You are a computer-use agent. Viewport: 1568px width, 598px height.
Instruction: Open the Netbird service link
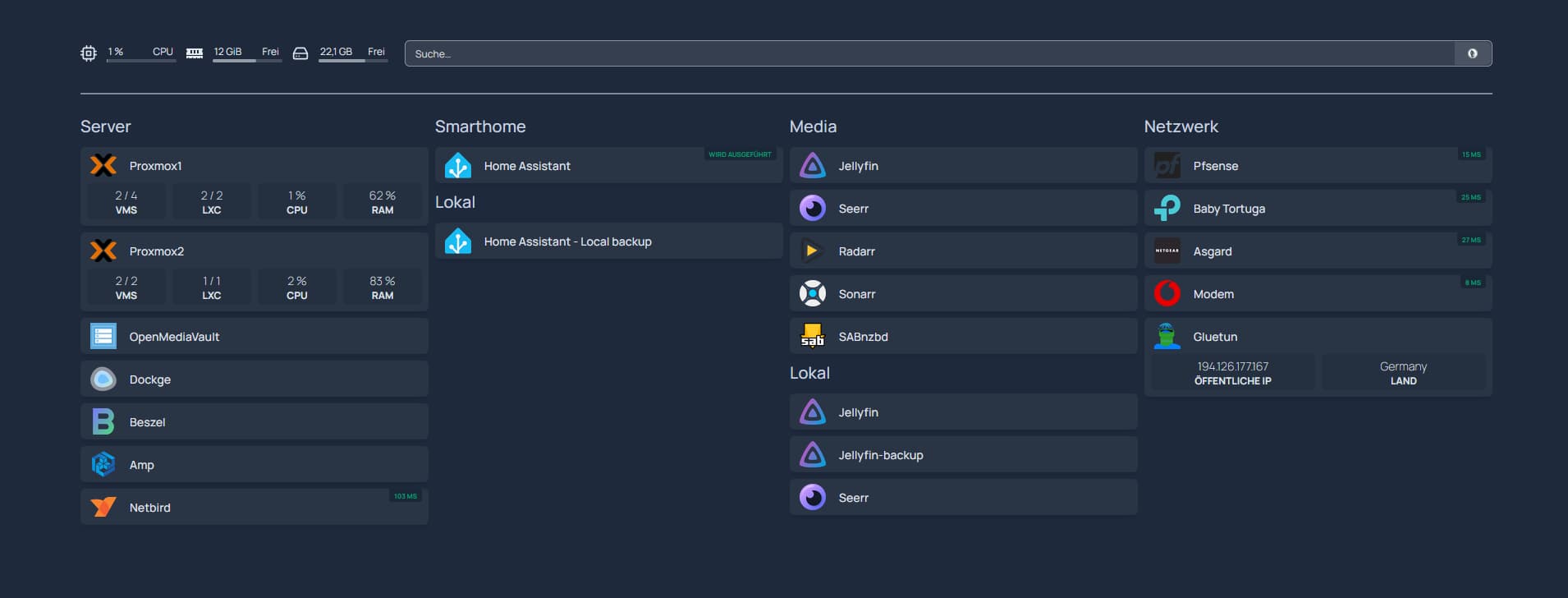[x=254, y=507]
